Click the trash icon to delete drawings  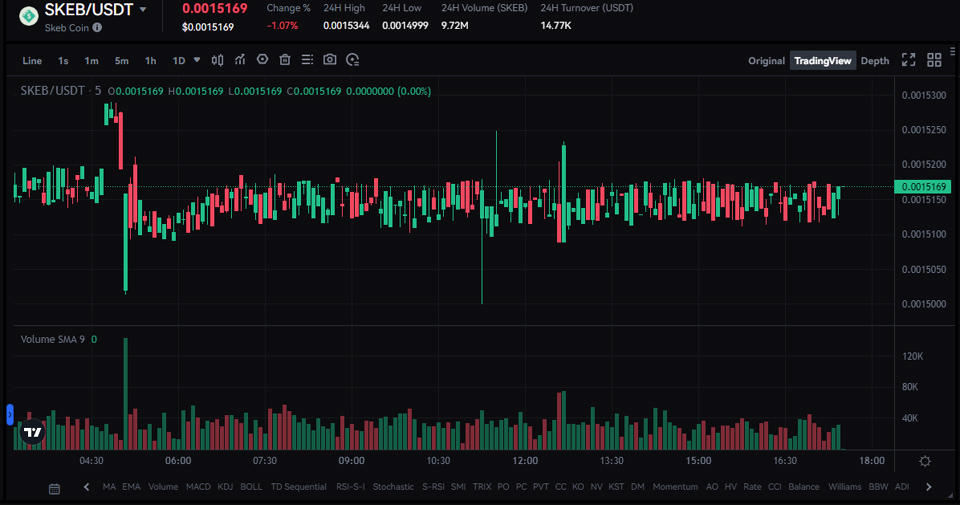coord(285,60)
